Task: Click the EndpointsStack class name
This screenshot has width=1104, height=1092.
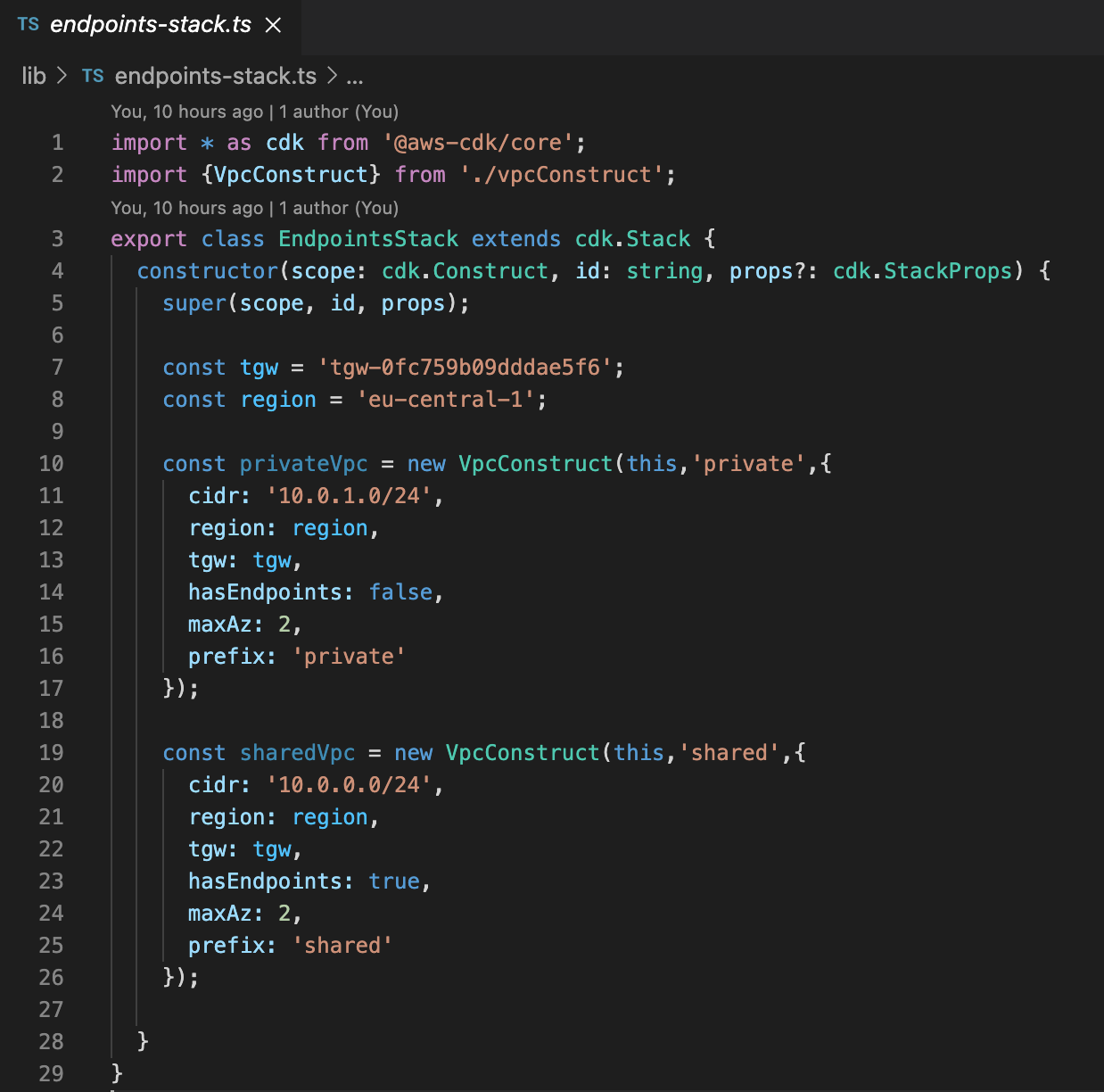Action: click(367, 238)
